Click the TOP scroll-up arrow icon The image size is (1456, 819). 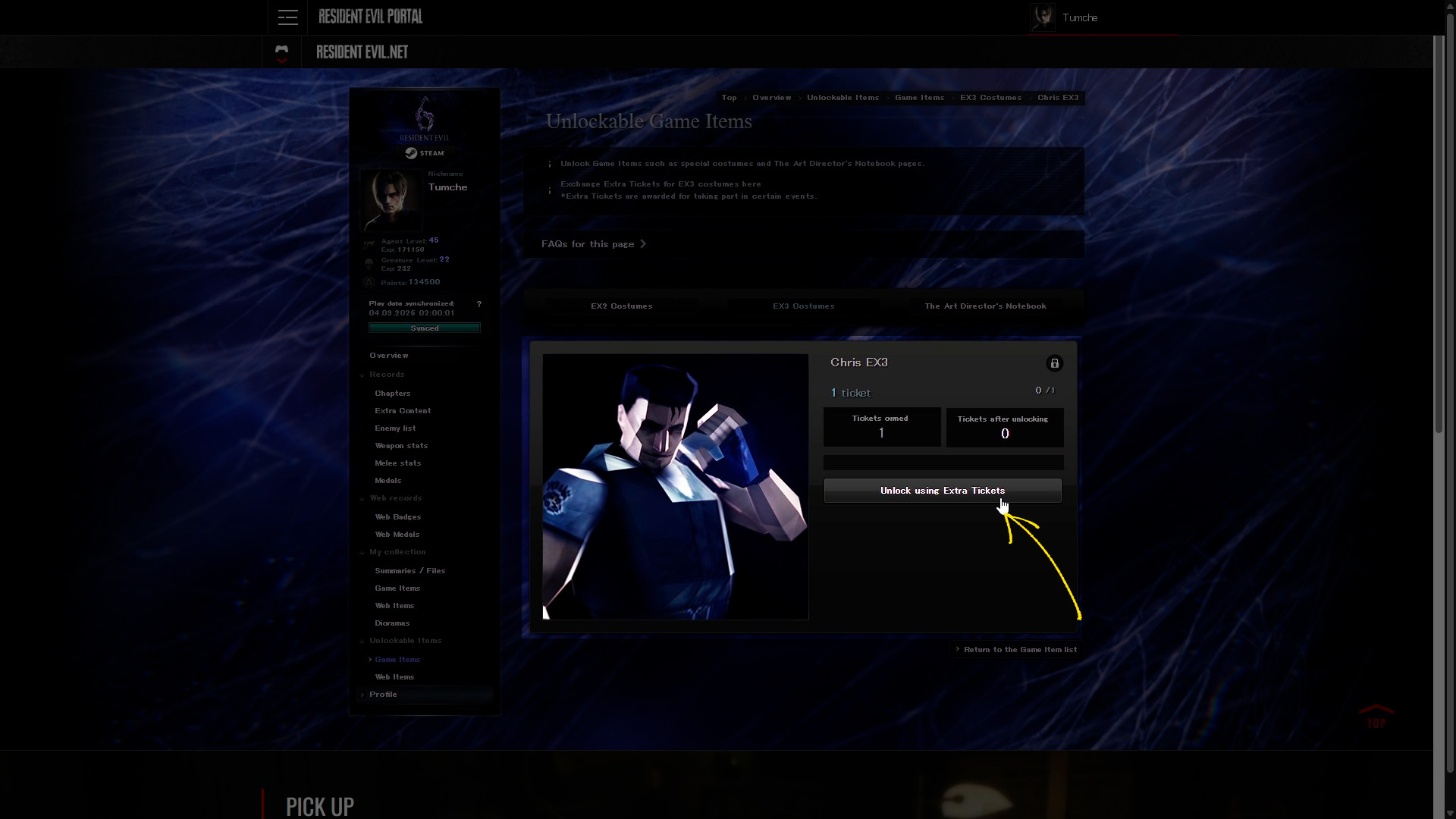[x=1376, y=716]
